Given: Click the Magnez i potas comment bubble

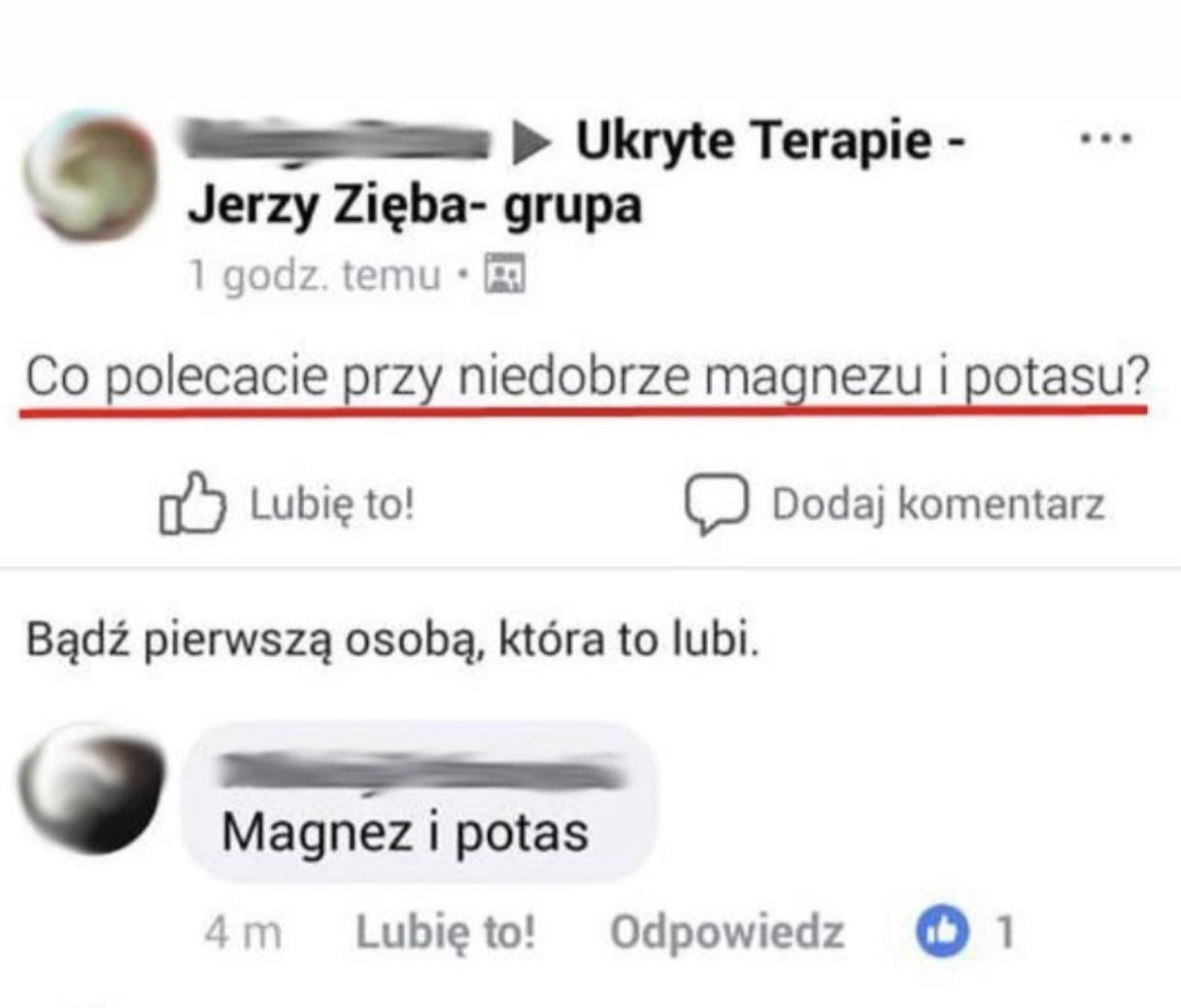Looking at the screenshot, I should point(419,802).
